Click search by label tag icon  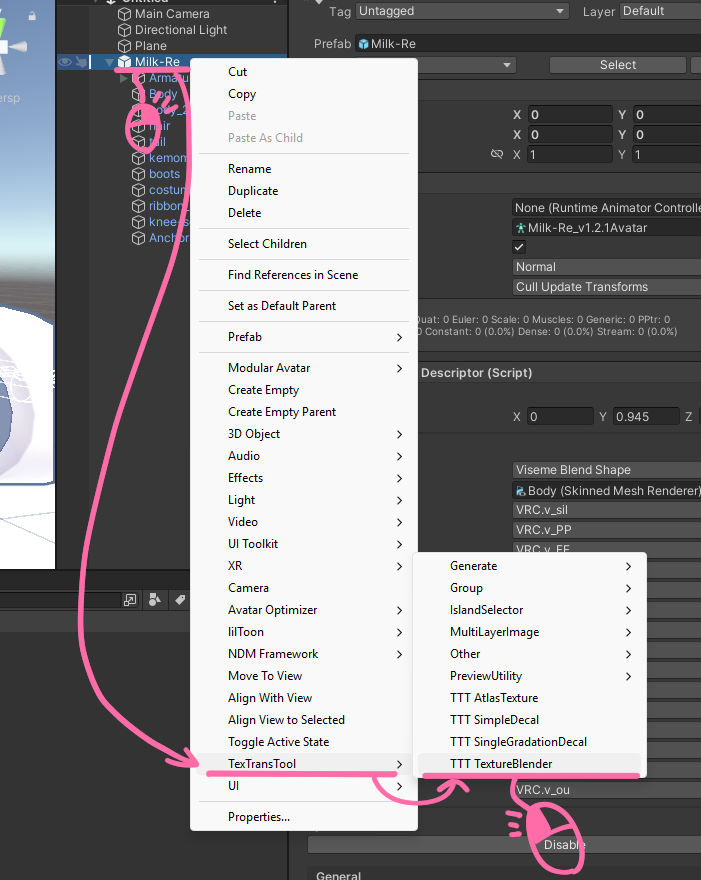[x=179, y=600]
